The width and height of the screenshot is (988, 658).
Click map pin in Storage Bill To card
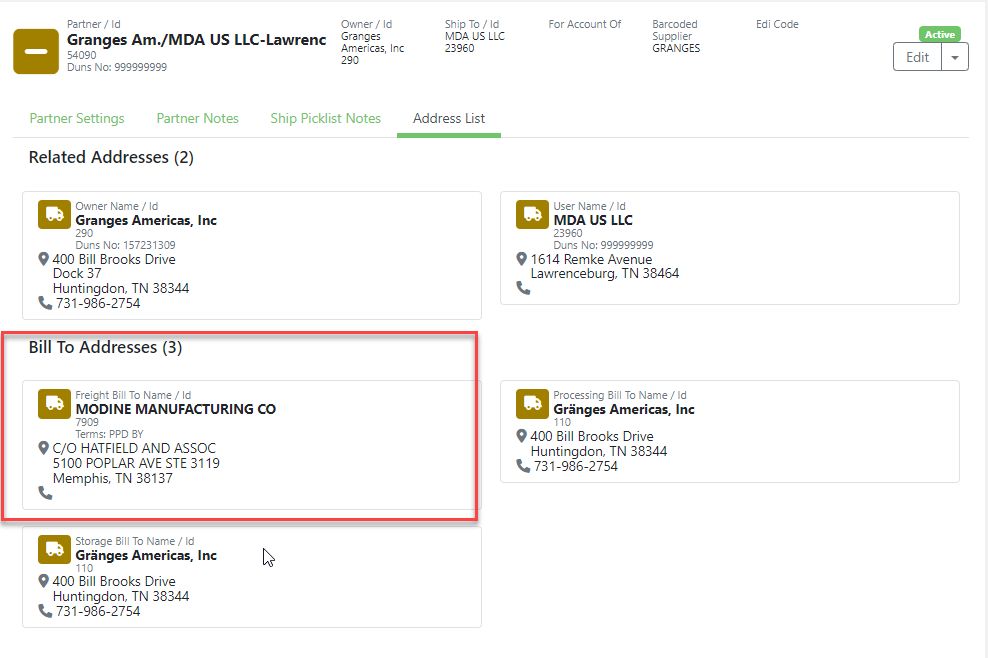pyautogui.click(x=43, y=580)
